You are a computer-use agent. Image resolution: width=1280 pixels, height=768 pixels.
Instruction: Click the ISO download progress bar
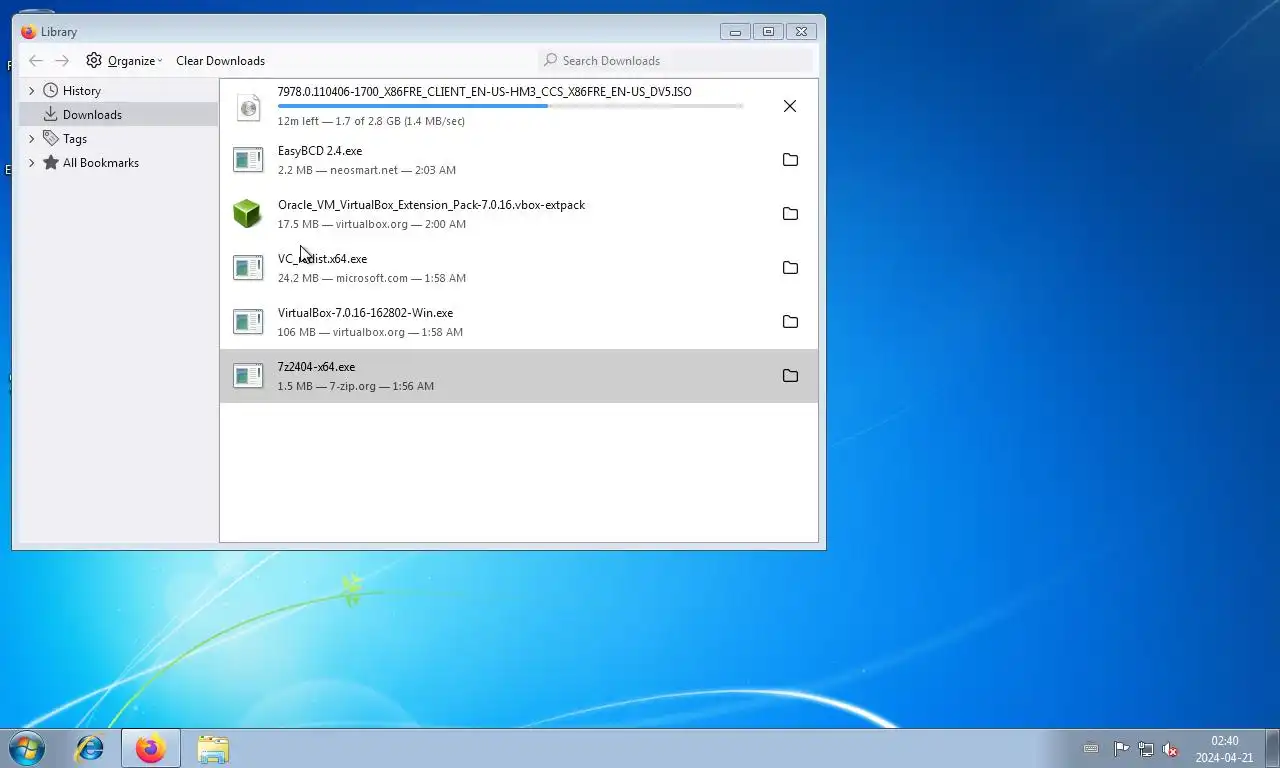click(510, 106)
